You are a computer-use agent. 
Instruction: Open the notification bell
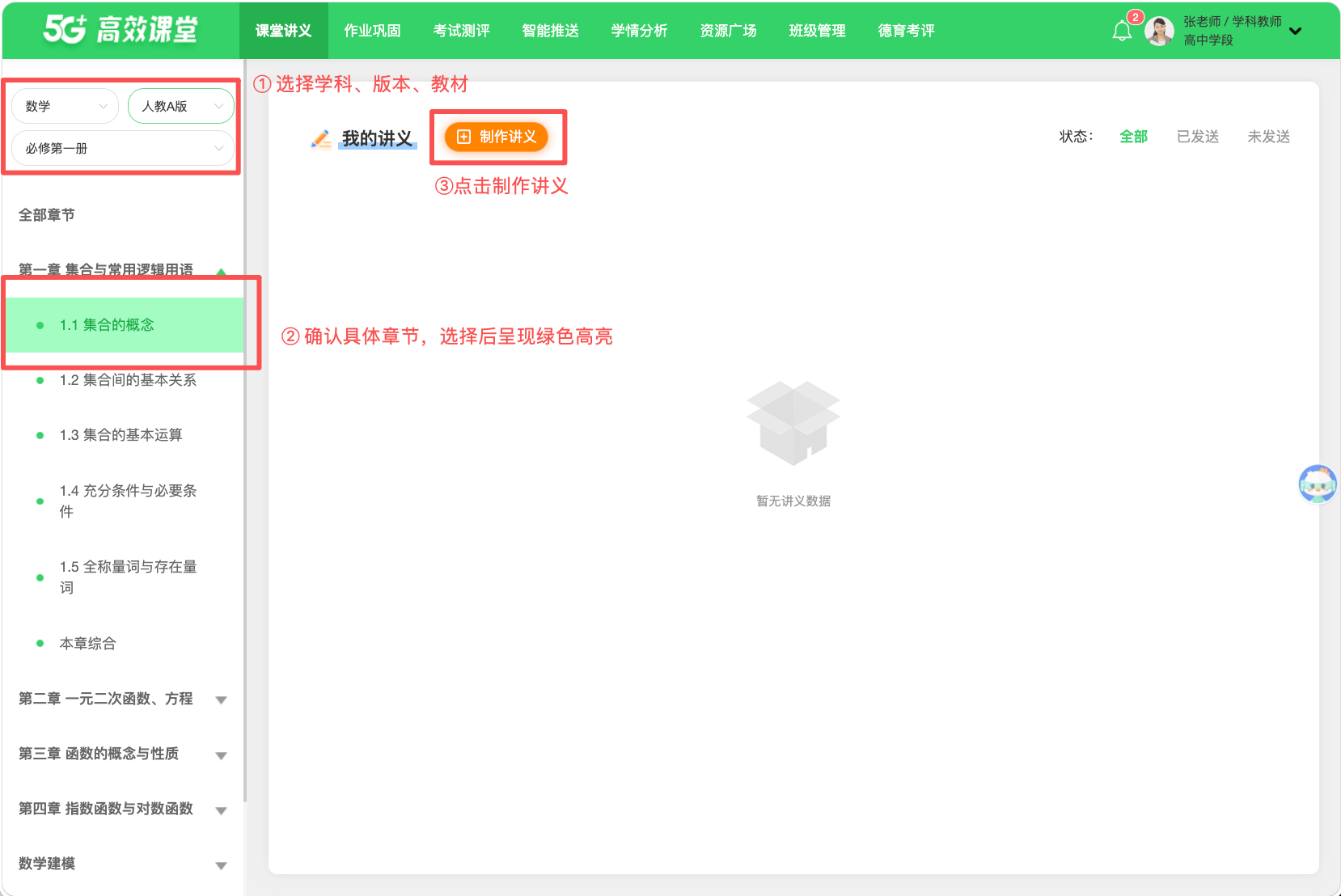pyautogui.click(x=1122, y=31)
